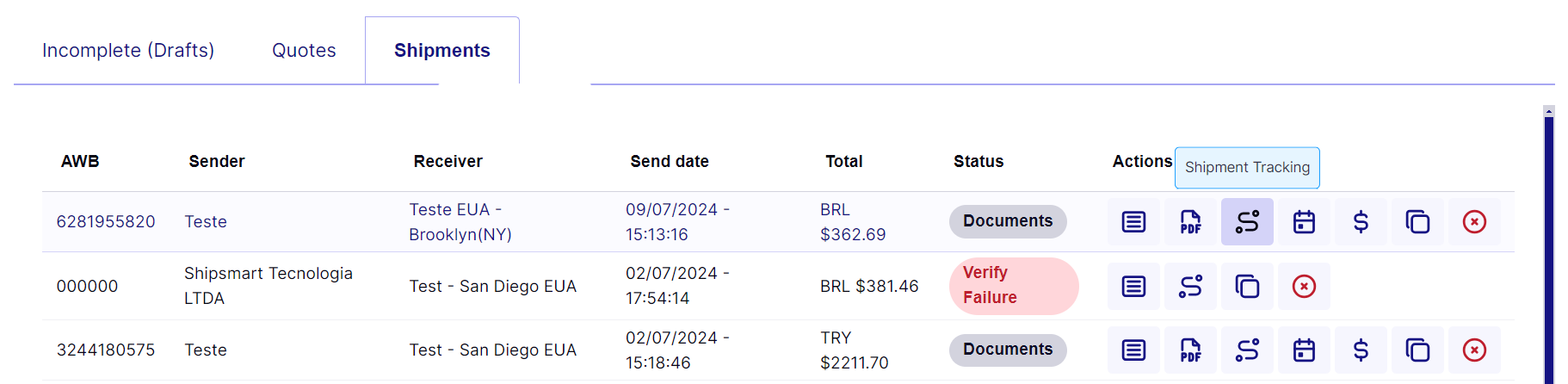
Task: Download PDF for shipment 6281955820
Action: point(1190,222)
